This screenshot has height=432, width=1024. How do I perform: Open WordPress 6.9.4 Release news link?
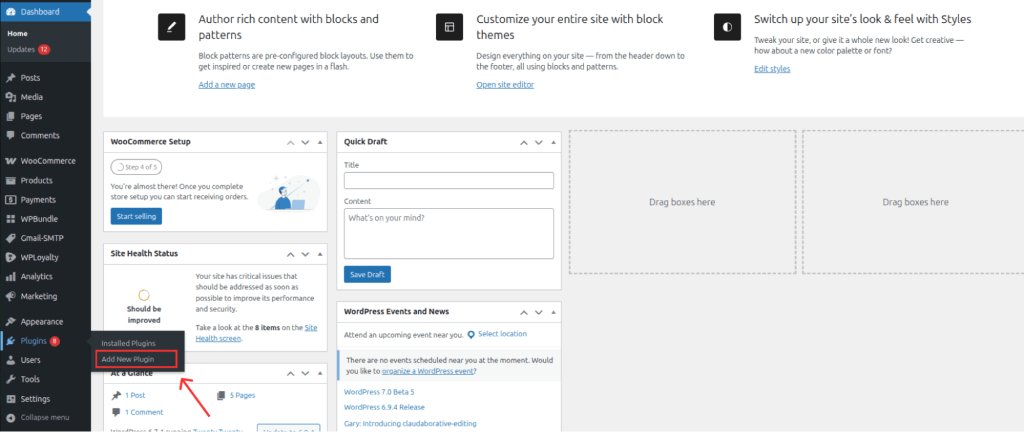click(x=384, y=408)
